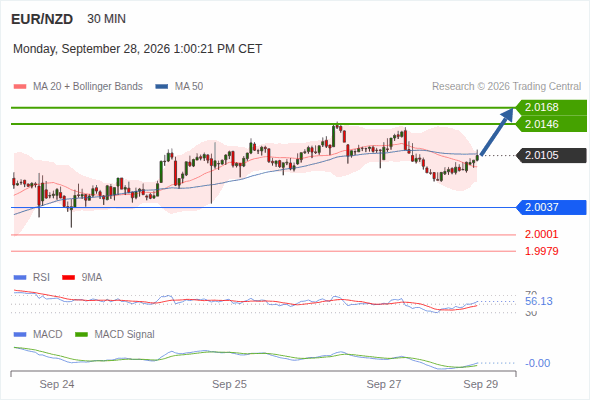Click the RSI value 56.13
Screen dimensions: 590x400
click(x=539, y=301)
